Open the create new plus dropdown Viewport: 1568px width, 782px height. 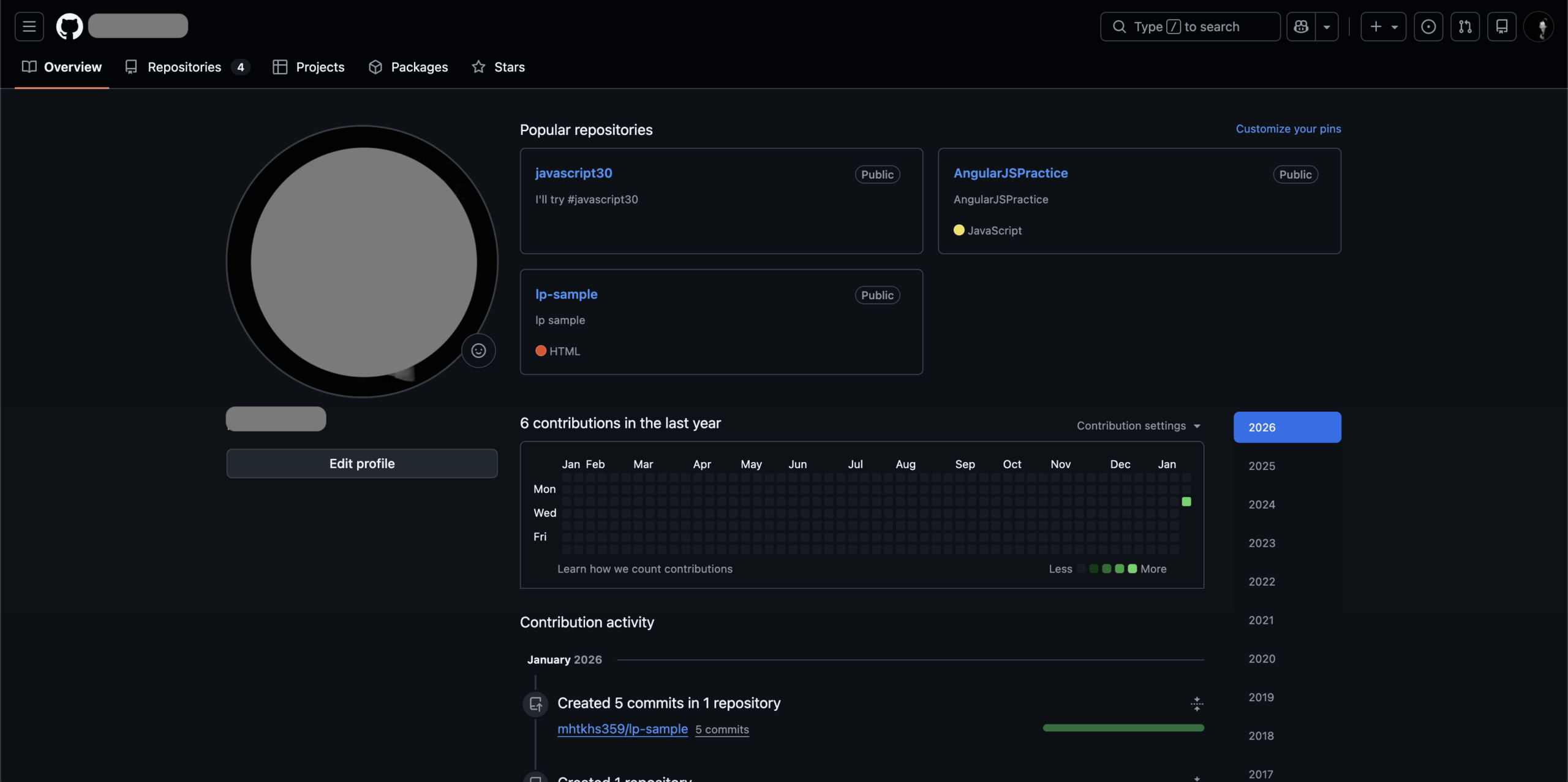pos(1383,26)
